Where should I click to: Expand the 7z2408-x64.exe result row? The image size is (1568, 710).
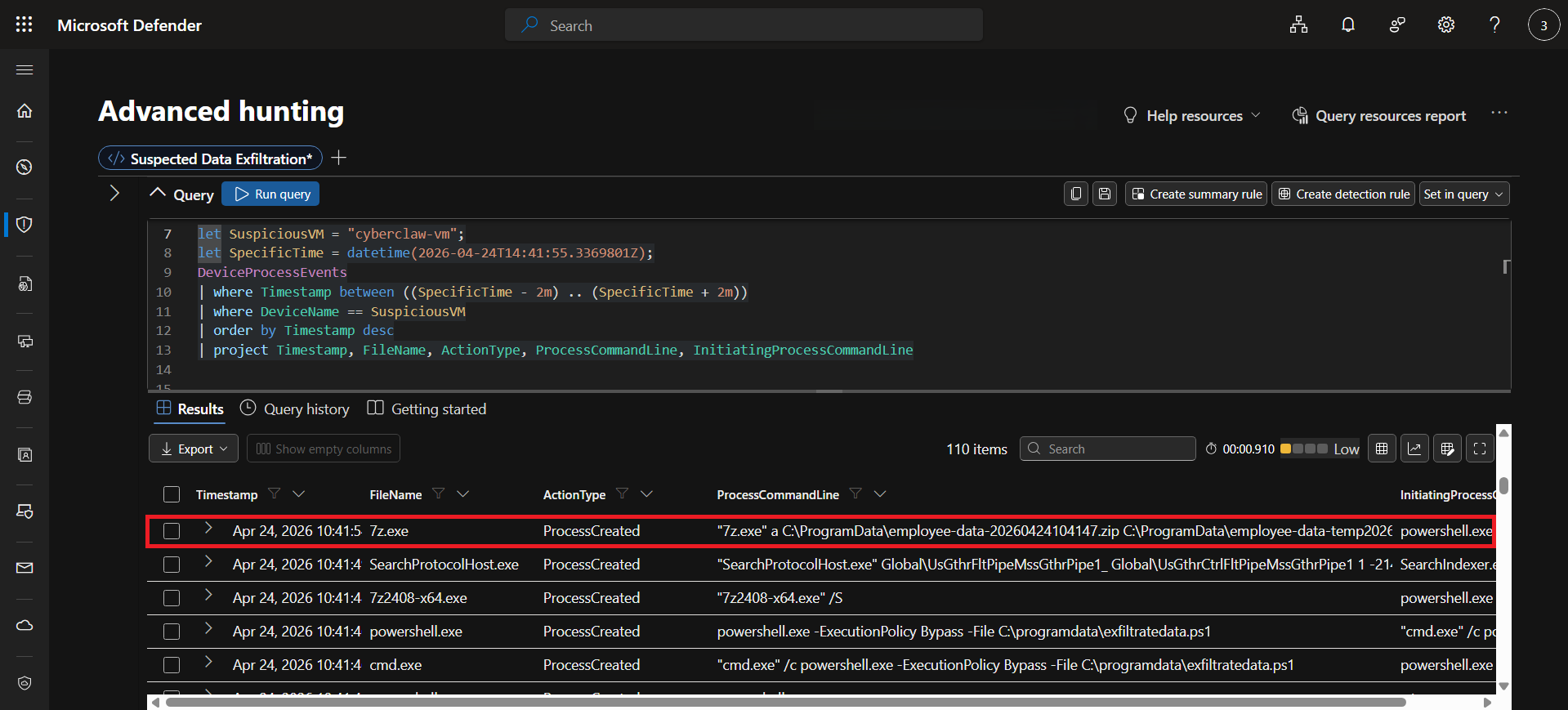[208, 595]
